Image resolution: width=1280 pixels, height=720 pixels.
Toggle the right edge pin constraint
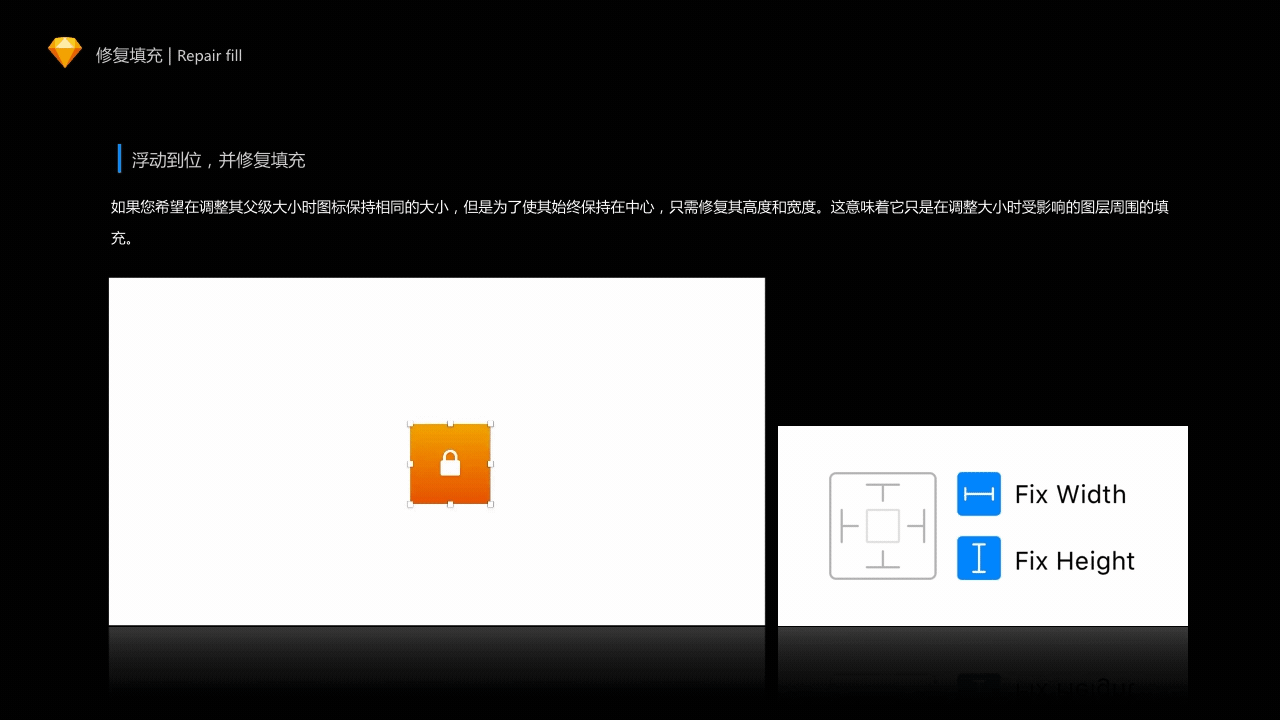pos(915,525)
